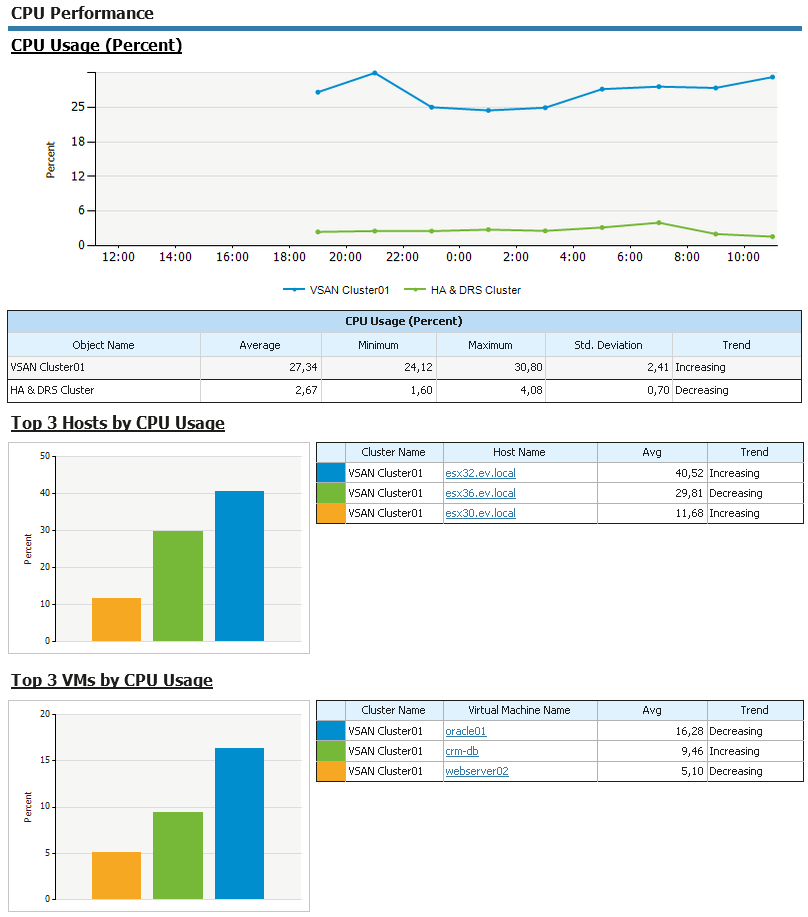Open the esx32.ev.local host link
The image size is (808, 917).
click(480, 473)
